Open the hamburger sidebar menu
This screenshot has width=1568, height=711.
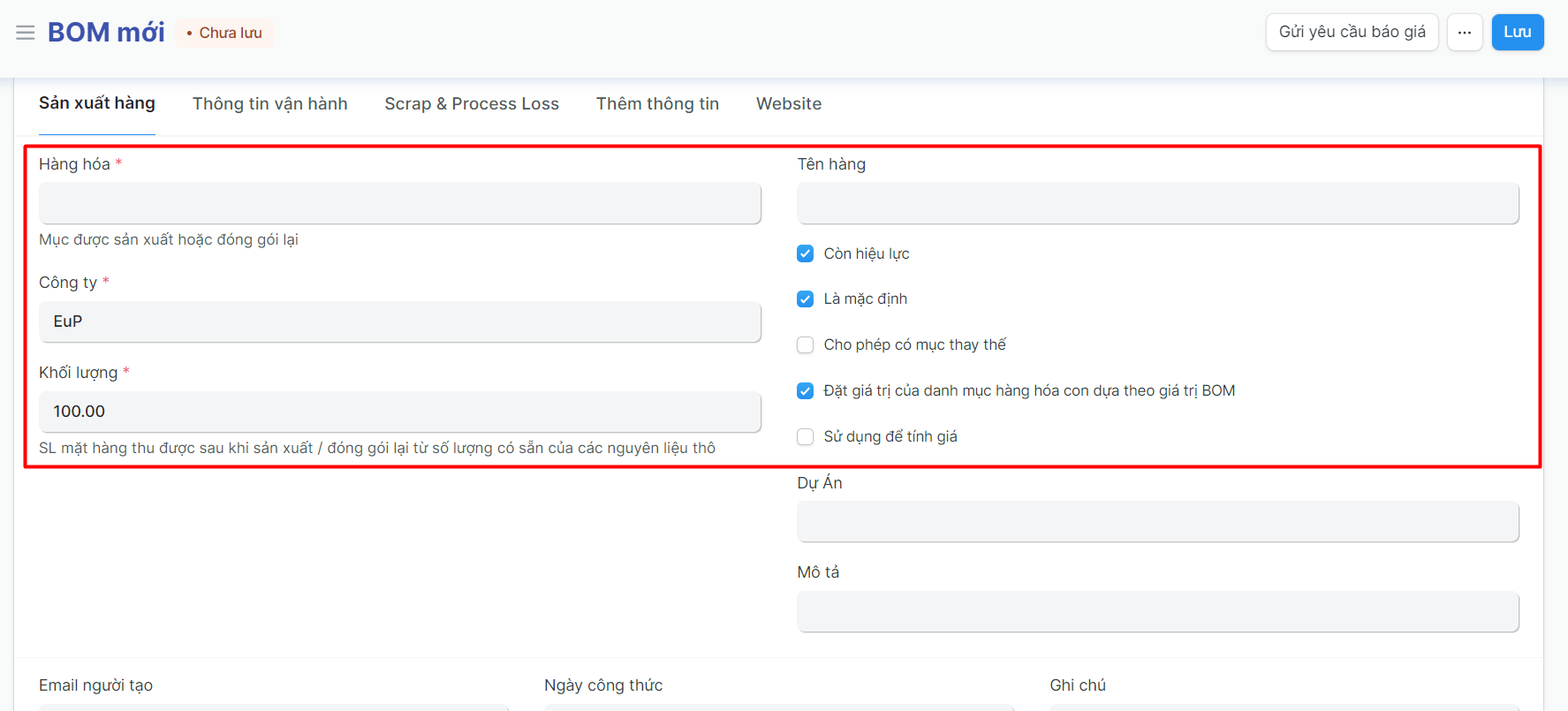click(x=25, y=33)
